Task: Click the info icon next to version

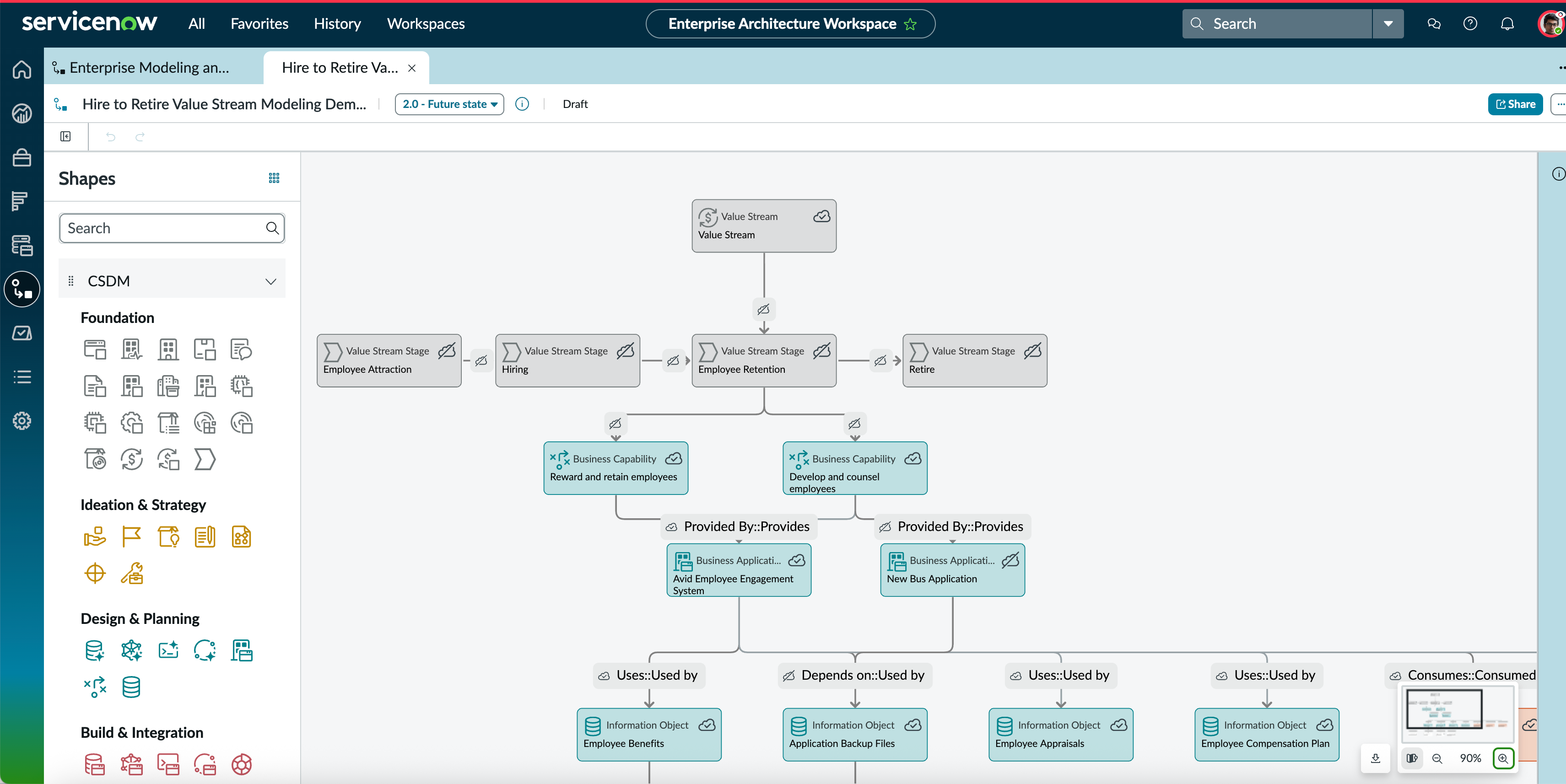Action: tap(522, 104)
